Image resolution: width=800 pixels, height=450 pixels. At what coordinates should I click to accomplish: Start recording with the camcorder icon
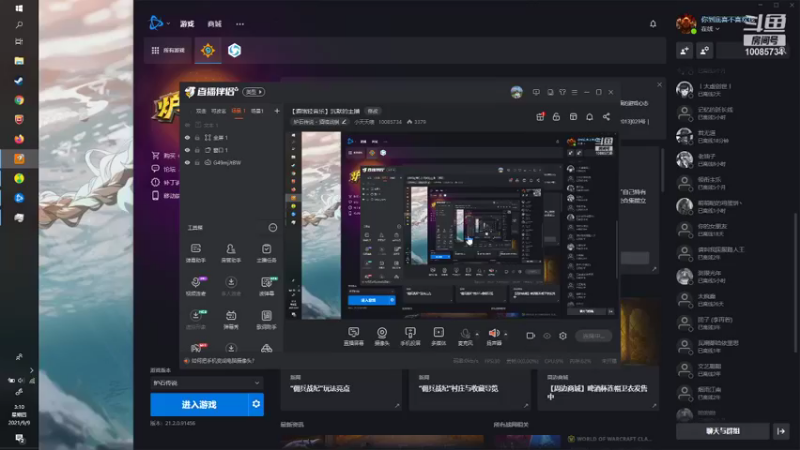point(531,336)
